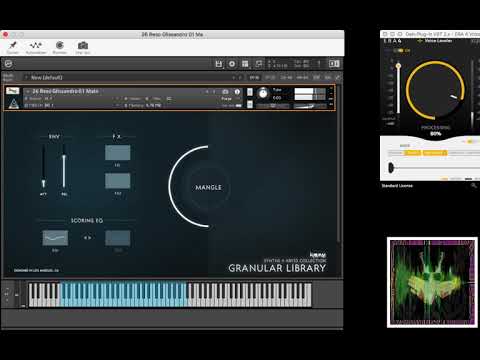Click the minimize view icon in the Kontakt header
480x360 pixels.
(259, 64)
